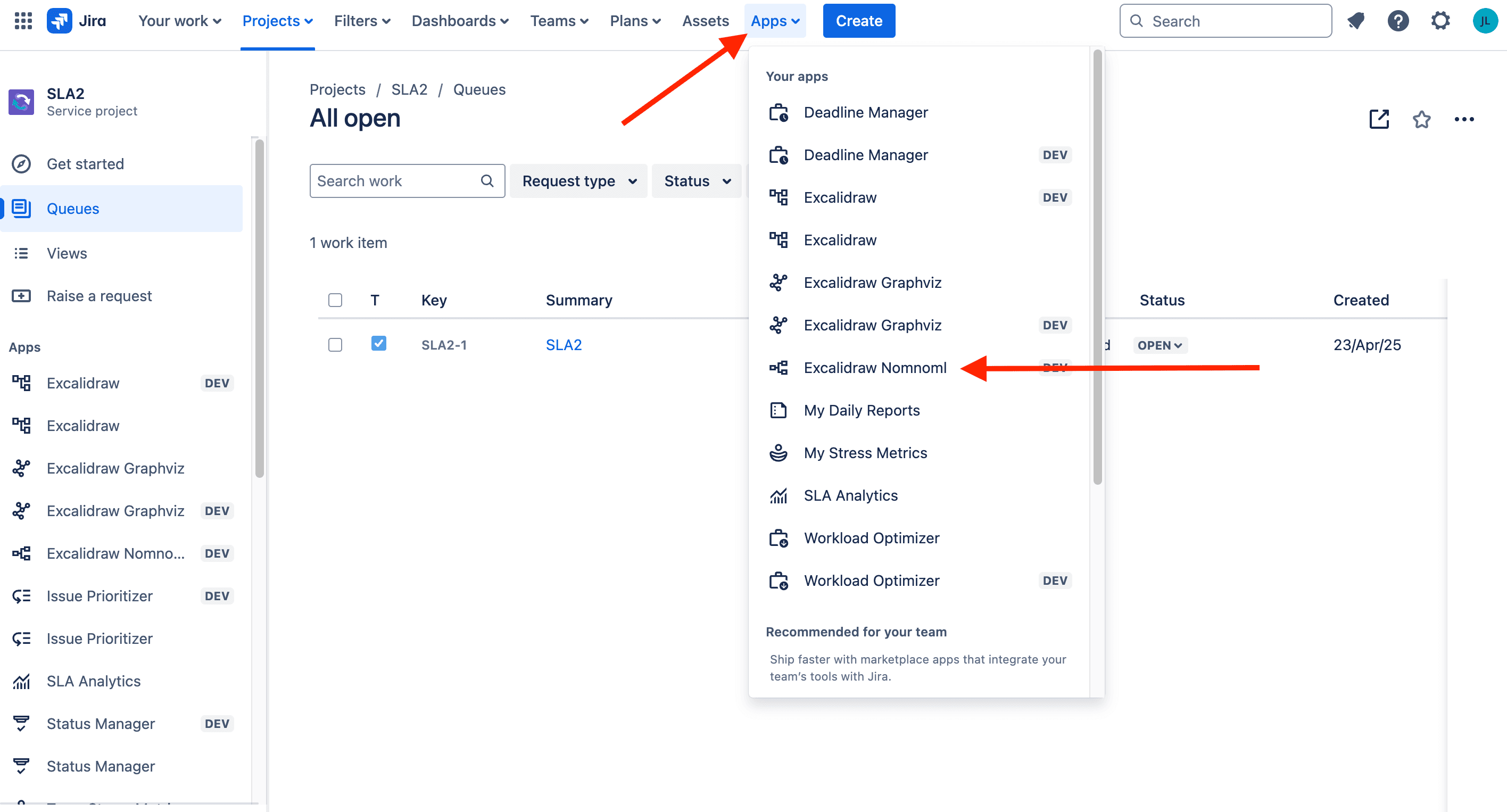1507x812 pixels.
Task: Open the help question mark icon
Action: (1397, 21)
